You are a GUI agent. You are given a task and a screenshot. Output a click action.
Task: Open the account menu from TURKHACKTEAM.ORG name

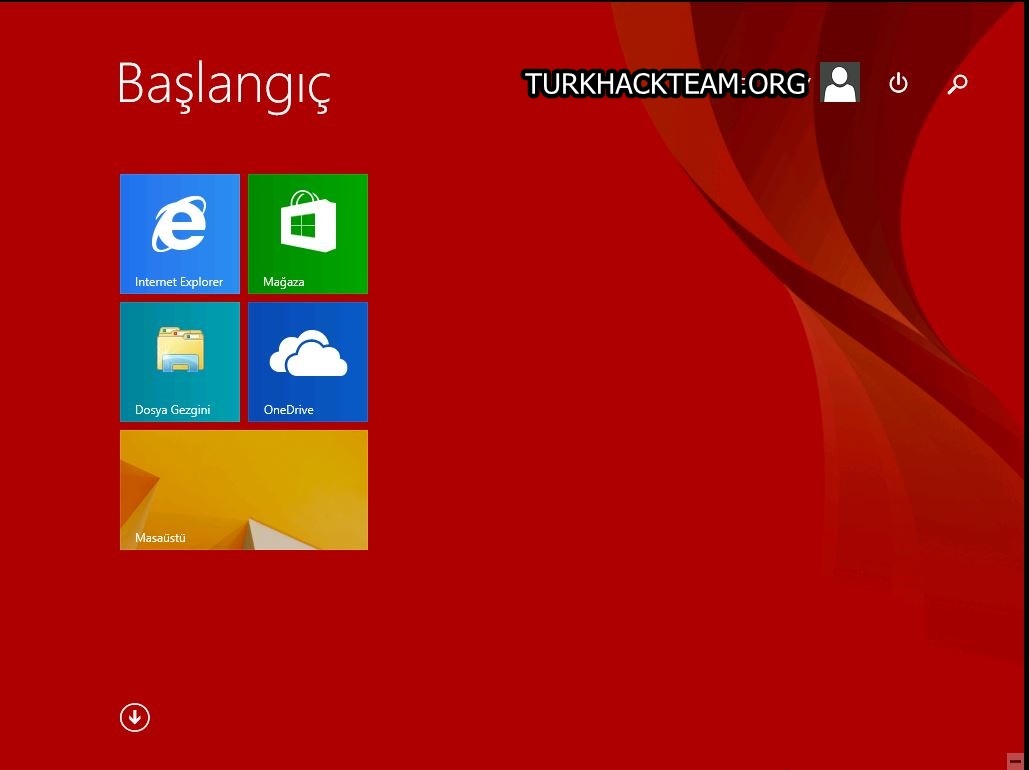(666, 83)
